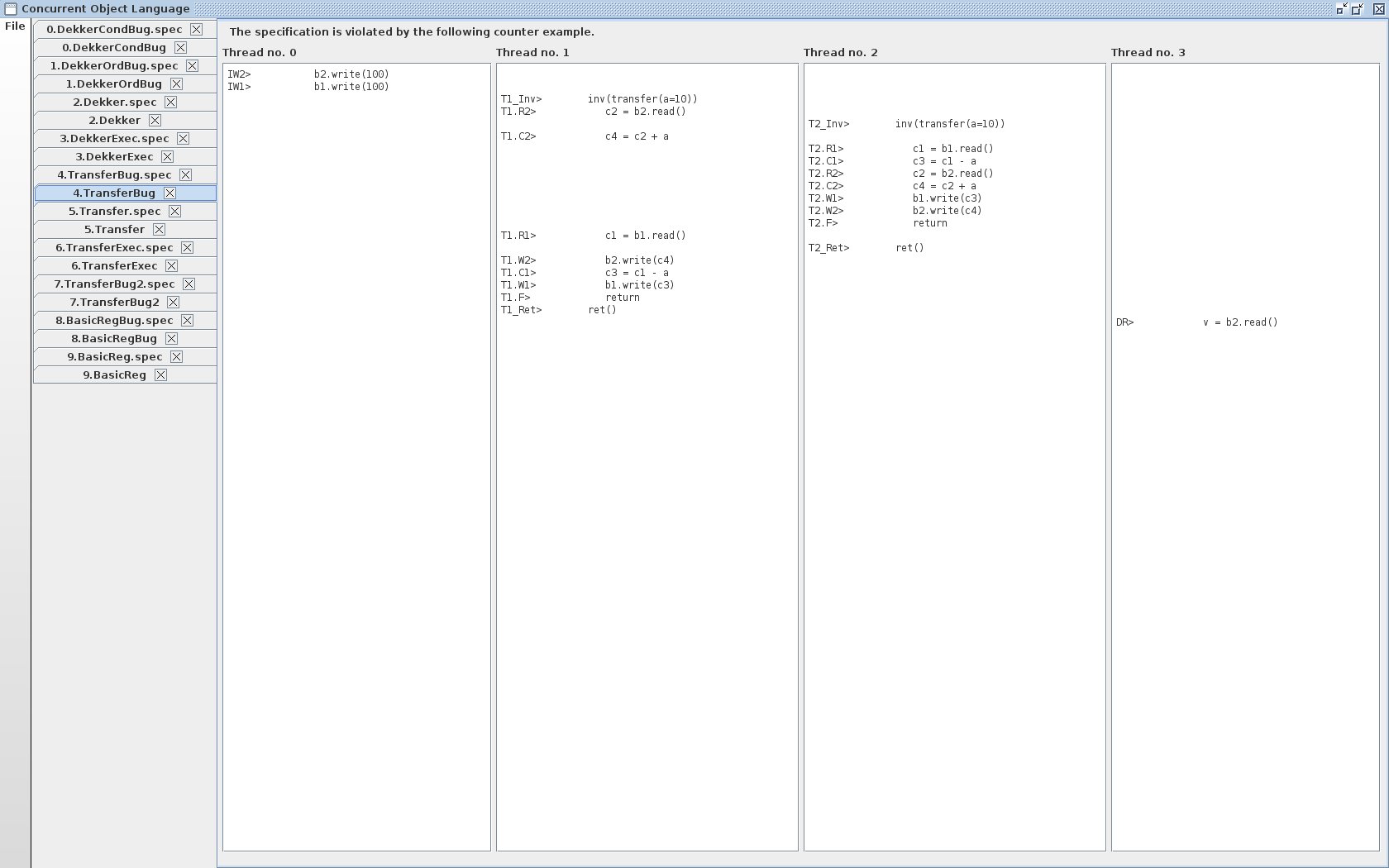Screen dimensions: 1389x868
Task: Close the active 4.TransferBug tab via its X icon
Action: pyautogui.click(x=169, y=193)
